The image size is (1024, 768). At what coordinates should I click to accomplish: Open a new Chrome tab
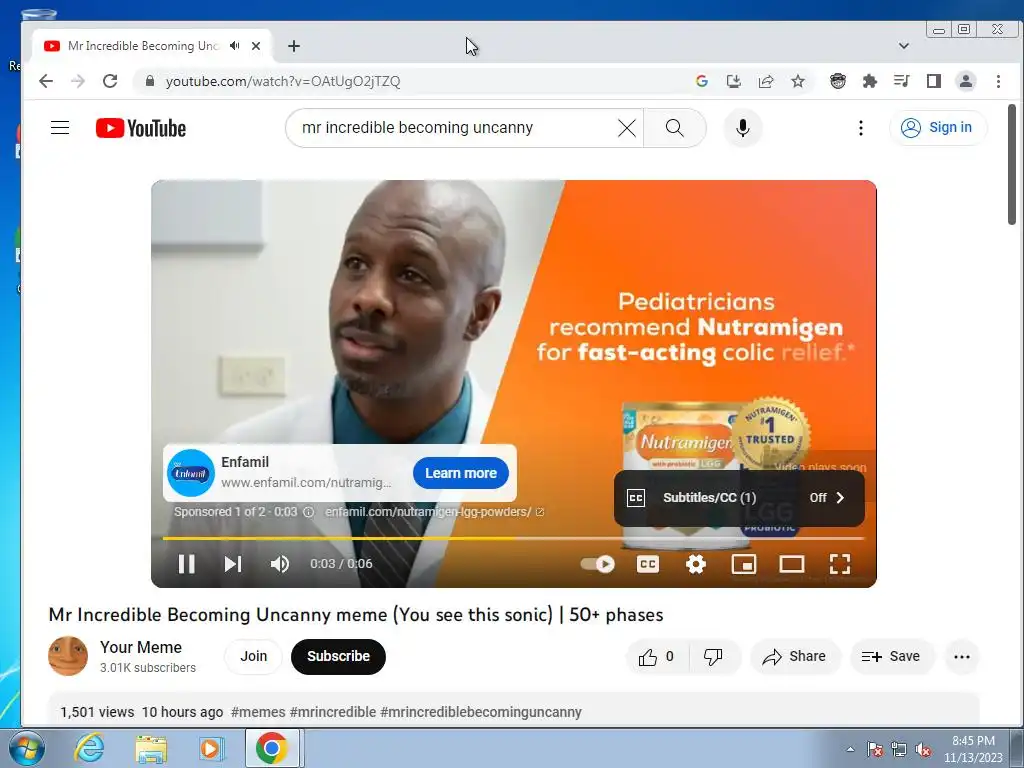(294, 46)
